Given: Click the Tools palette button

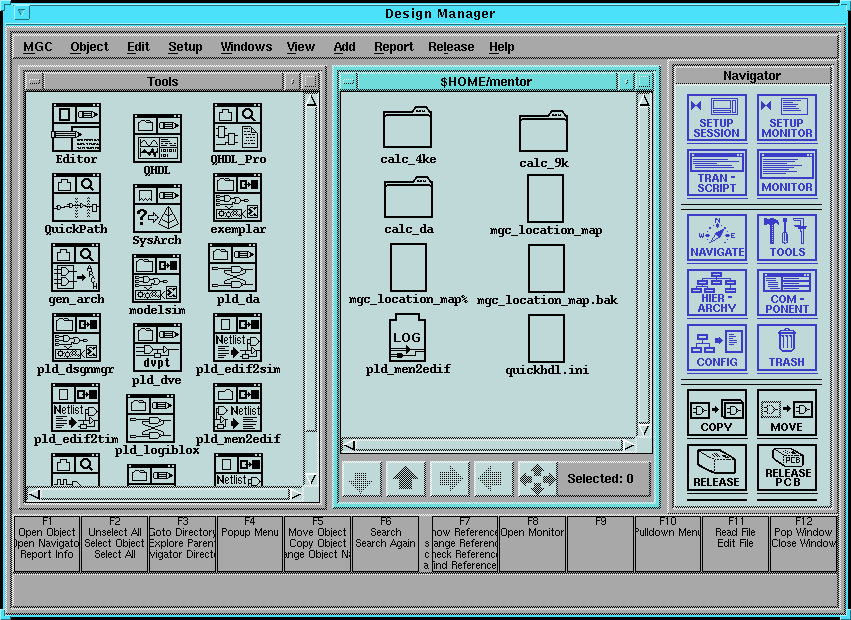Looking at the screenshot, I should tap(787, 238).
